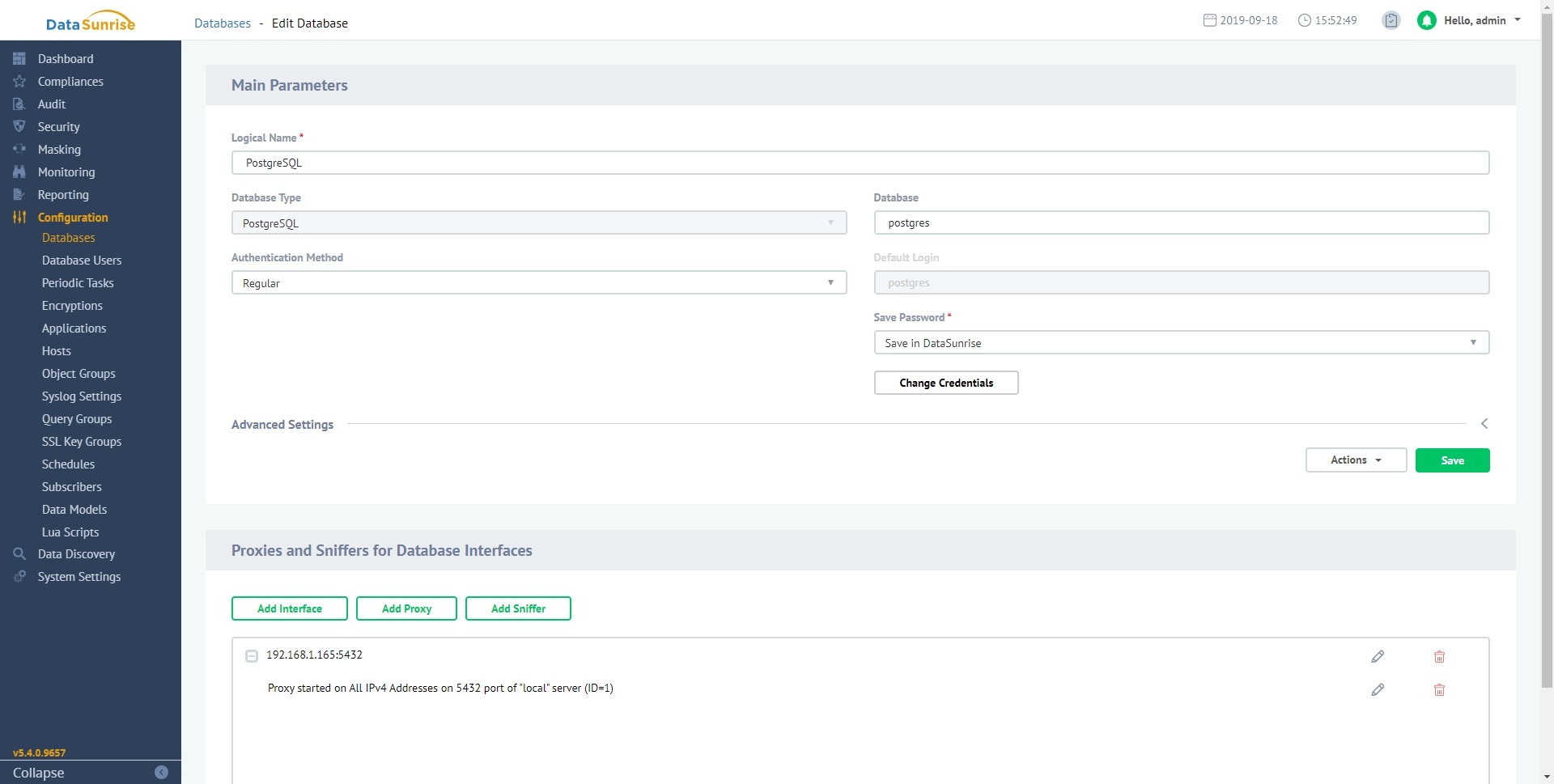Click the version text v5.4.0.9657
Image resolution: width=1554 pixels, height=784 pixels.
click(39, 752)
